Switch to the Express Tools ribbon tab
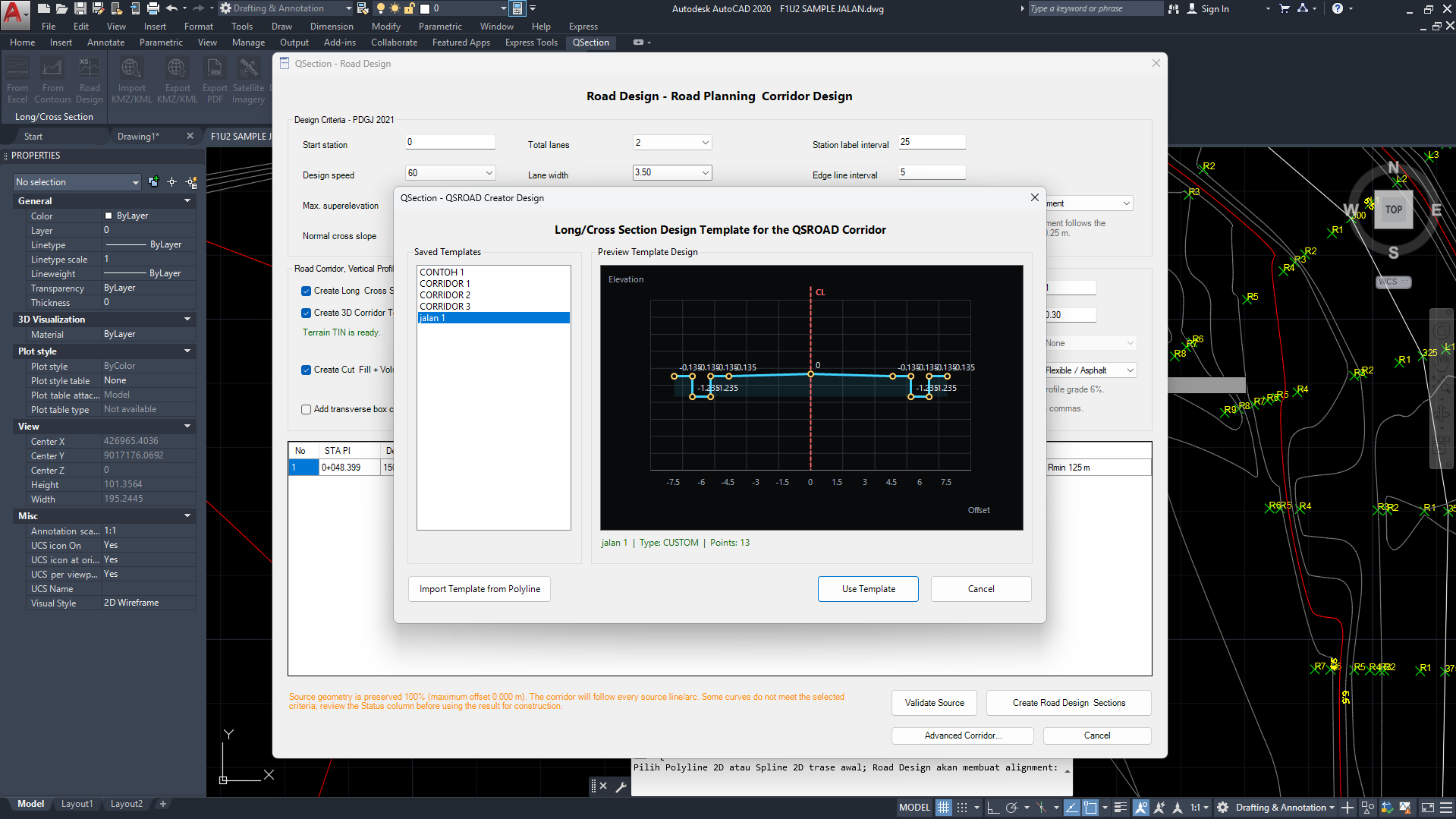This screenshot has height=819, width=1456. pyautogui.click(x=531, y=43)
